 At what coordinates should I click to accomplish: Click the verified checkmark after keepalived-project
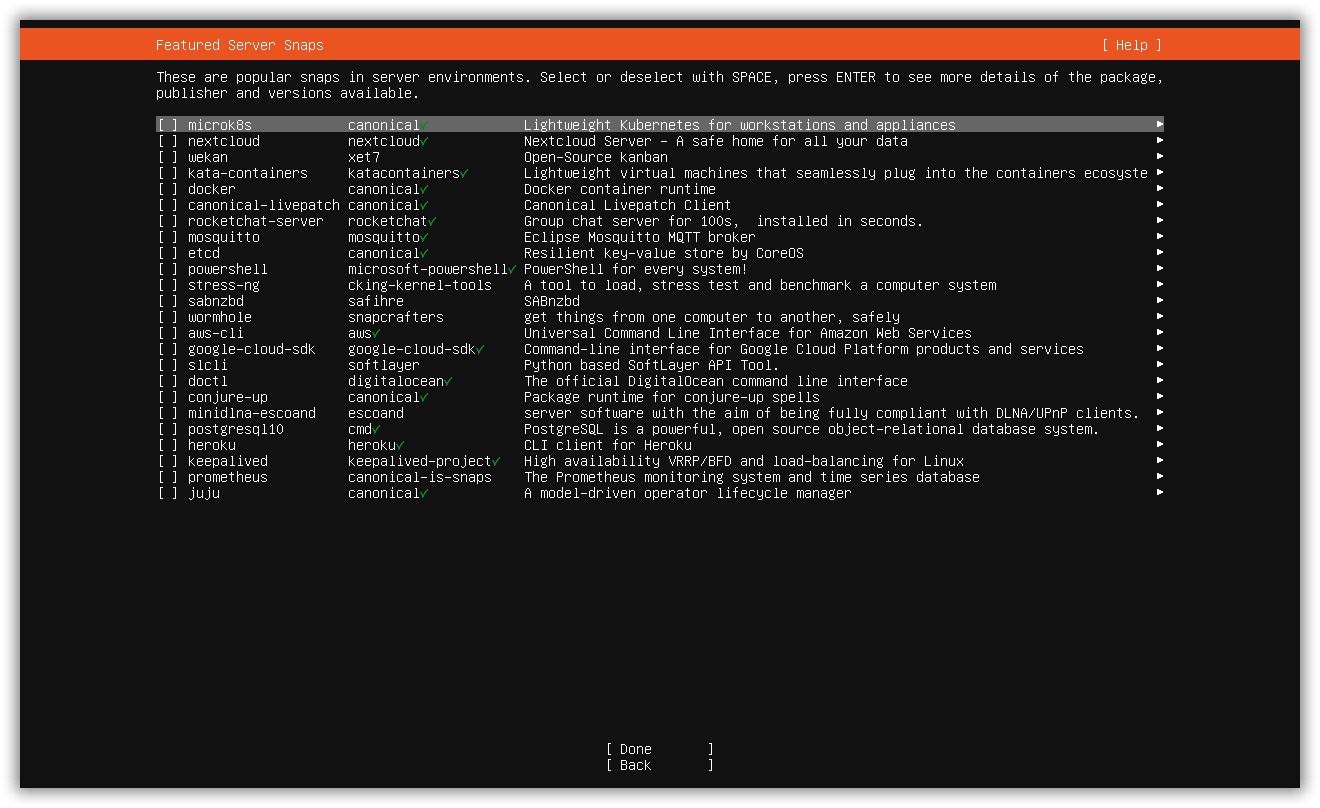[496, 461]
